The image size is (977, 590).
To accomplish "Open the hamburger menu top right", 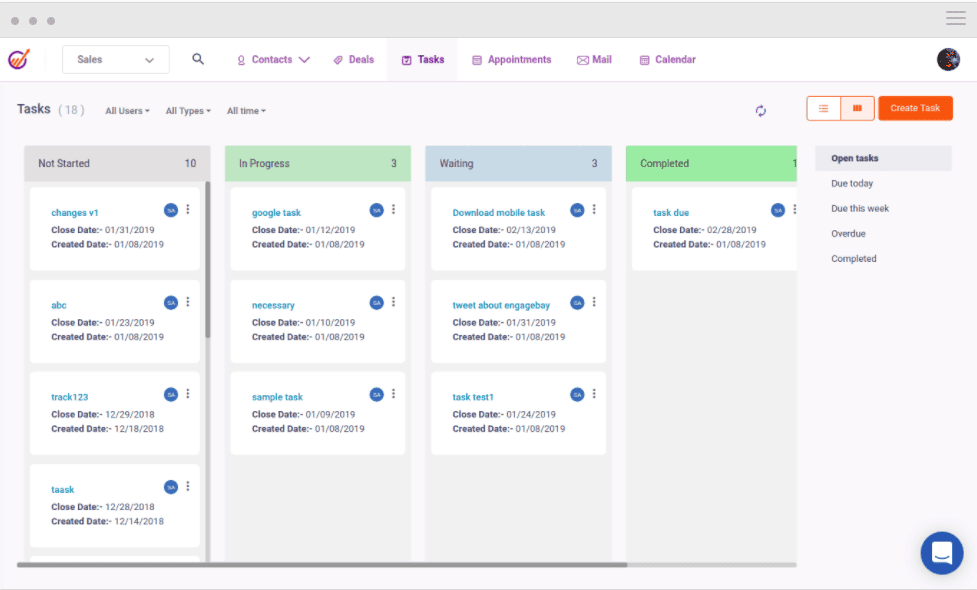I will 955,18.
